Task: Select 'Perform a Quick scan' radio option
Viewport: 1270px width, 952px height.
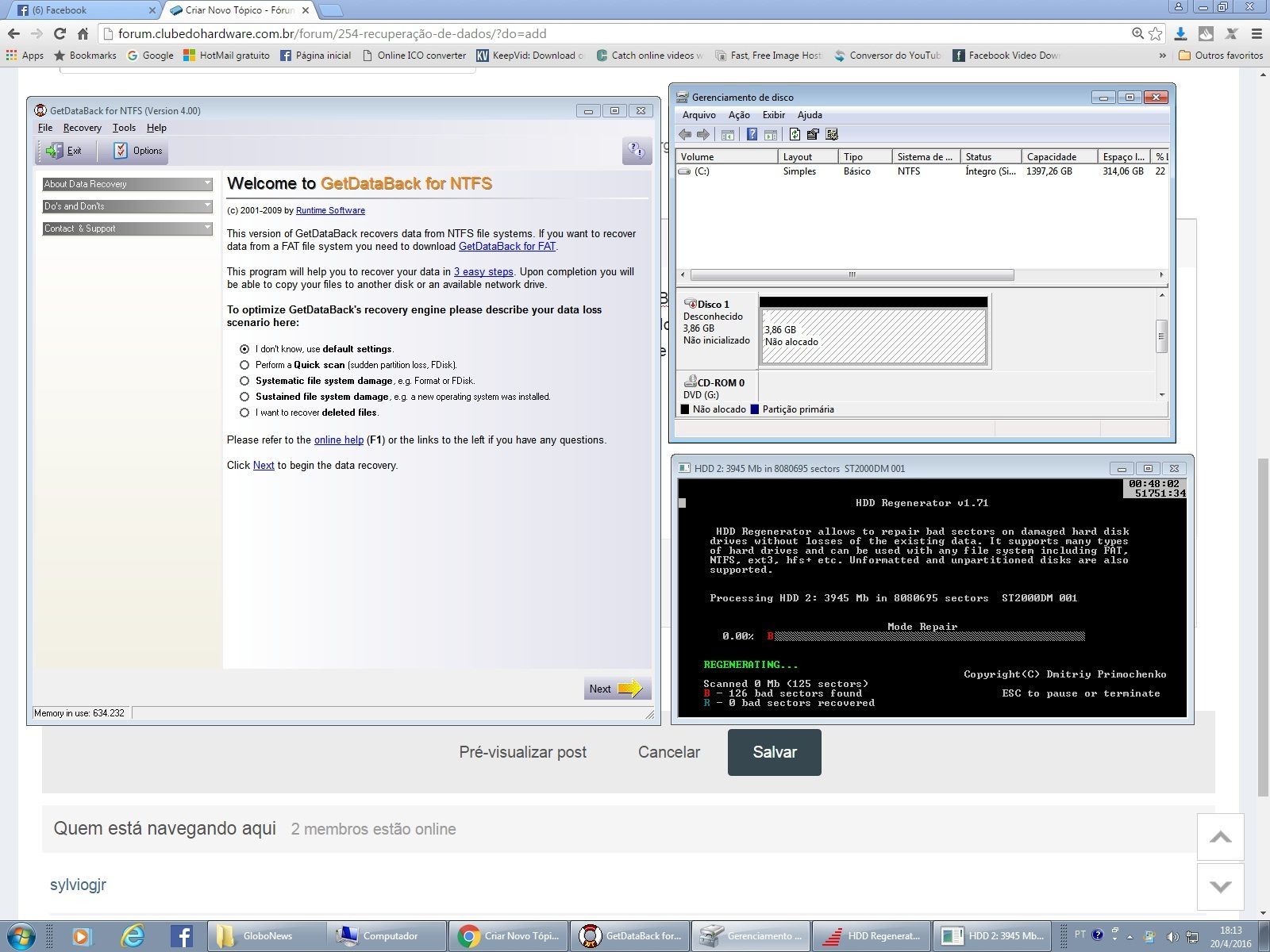Action: click(x=244, y=365)
